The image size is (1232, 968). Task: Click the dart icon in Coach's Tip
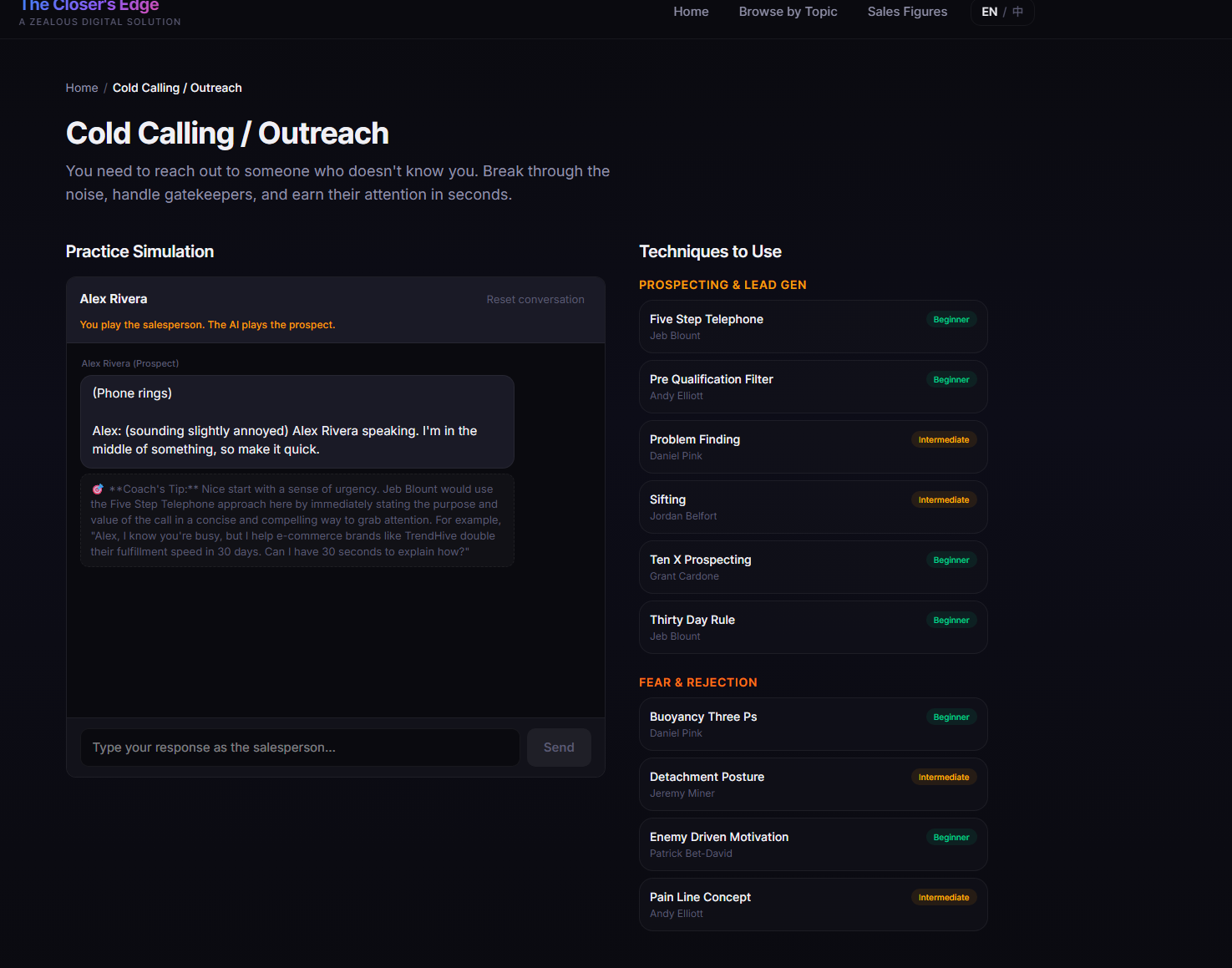(x=96, y=489)
